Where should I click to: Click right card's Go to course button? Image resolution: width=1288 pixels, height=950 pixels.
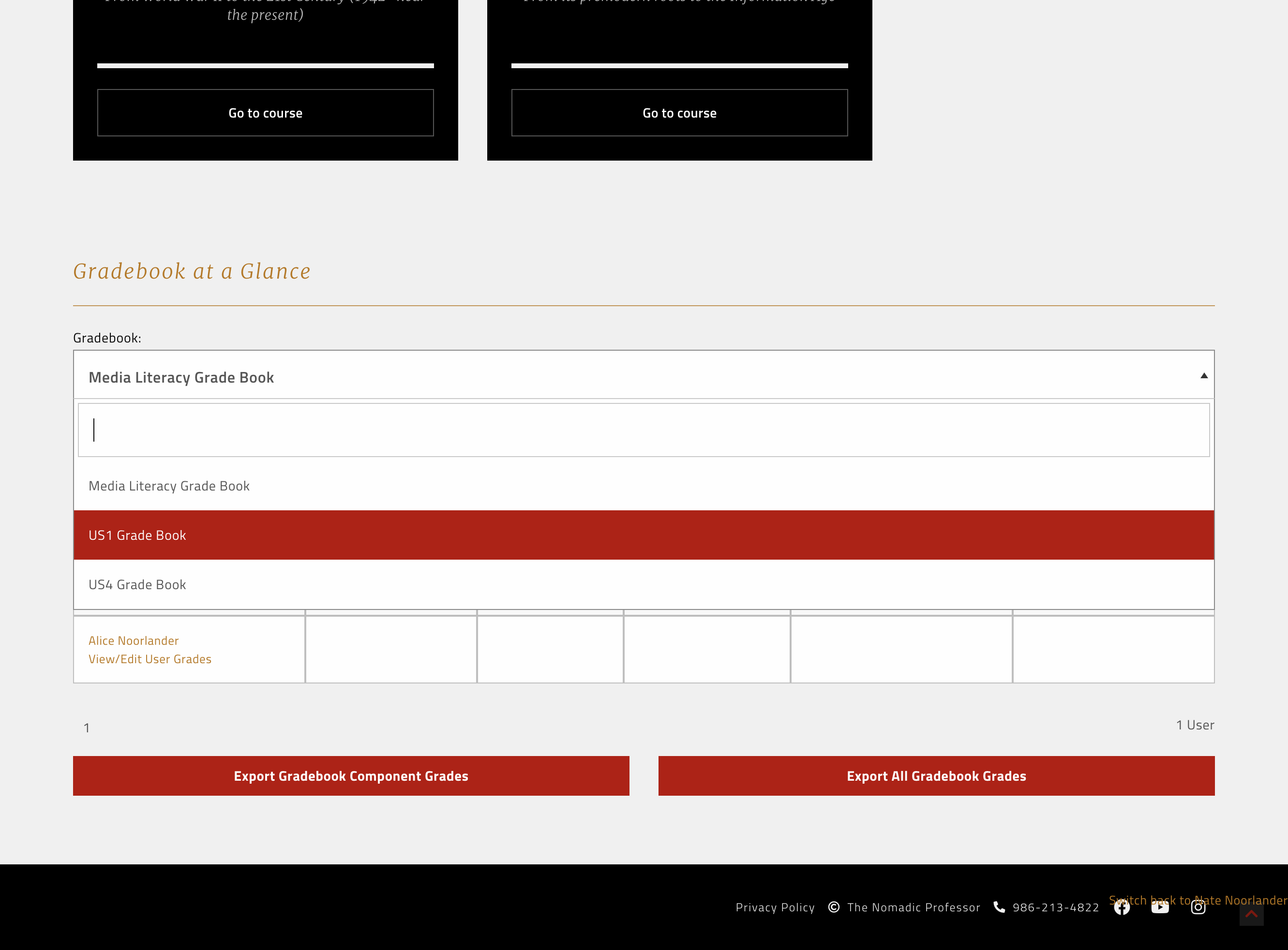click(x=679, y=113)
